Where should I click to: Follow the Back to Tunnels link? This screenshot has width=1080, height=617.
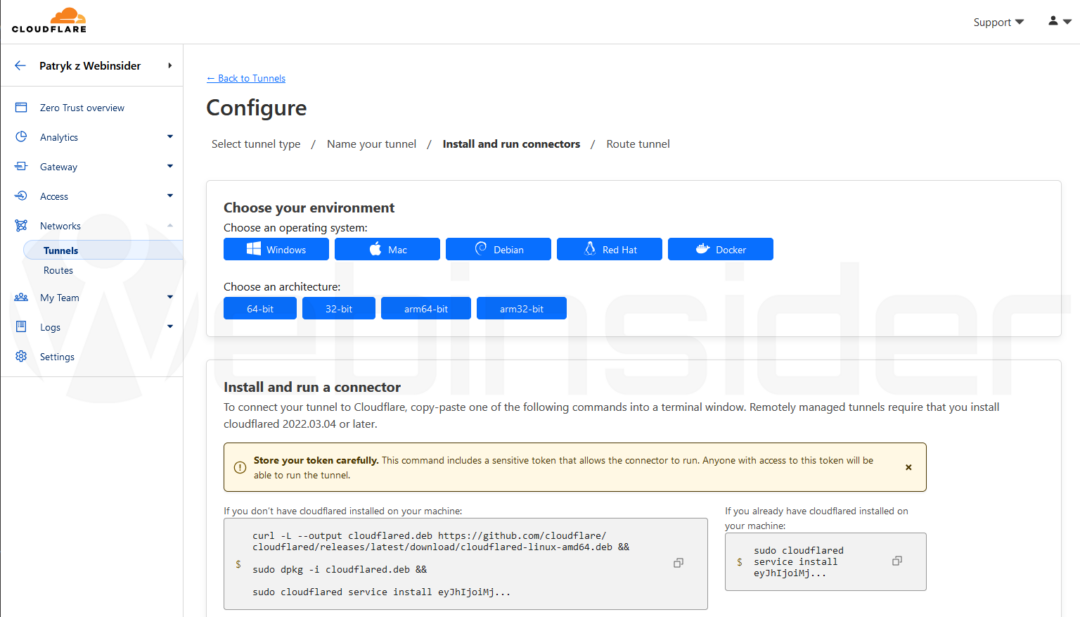(246, 78)
